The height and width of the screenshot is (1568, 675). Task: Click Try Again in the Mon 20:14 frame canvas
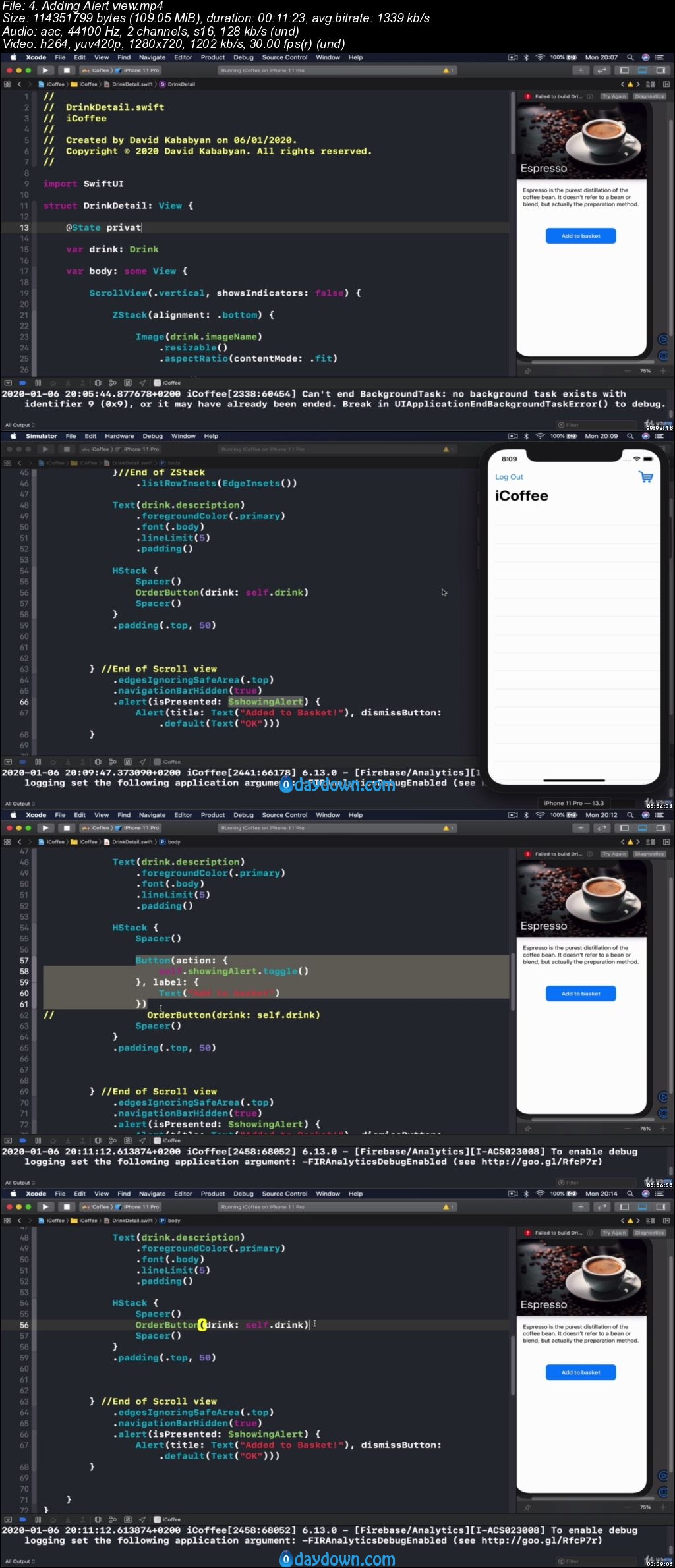(614, 1233)
